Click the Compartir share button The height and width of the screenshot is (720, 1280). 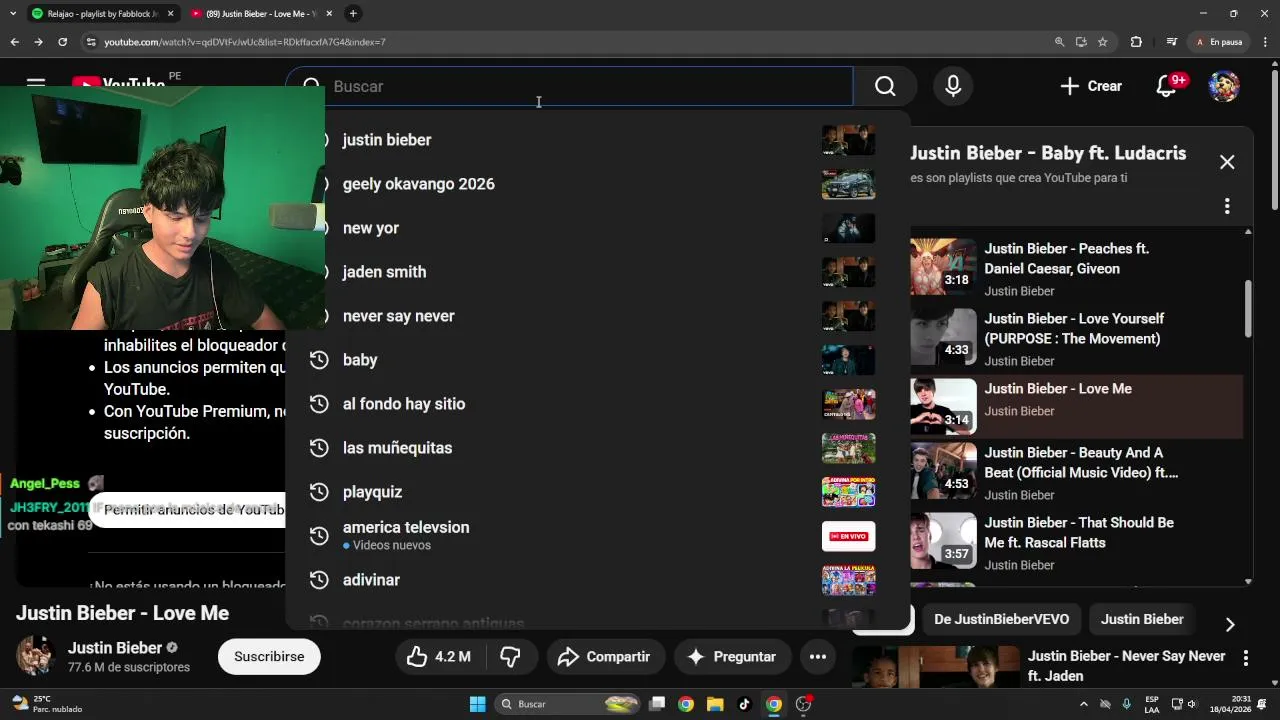[x=605, y=657]
